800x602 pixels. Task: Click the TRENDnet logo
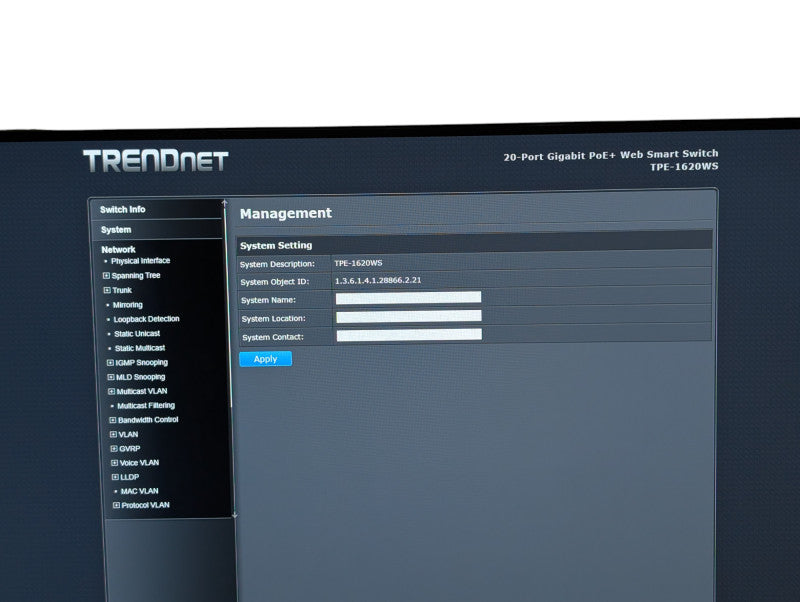[156, 161]
